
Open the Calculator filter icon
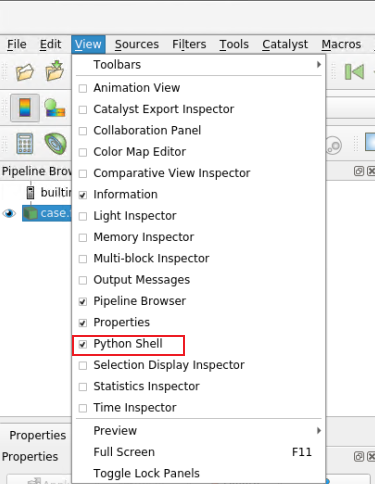[x=25, y=144]
